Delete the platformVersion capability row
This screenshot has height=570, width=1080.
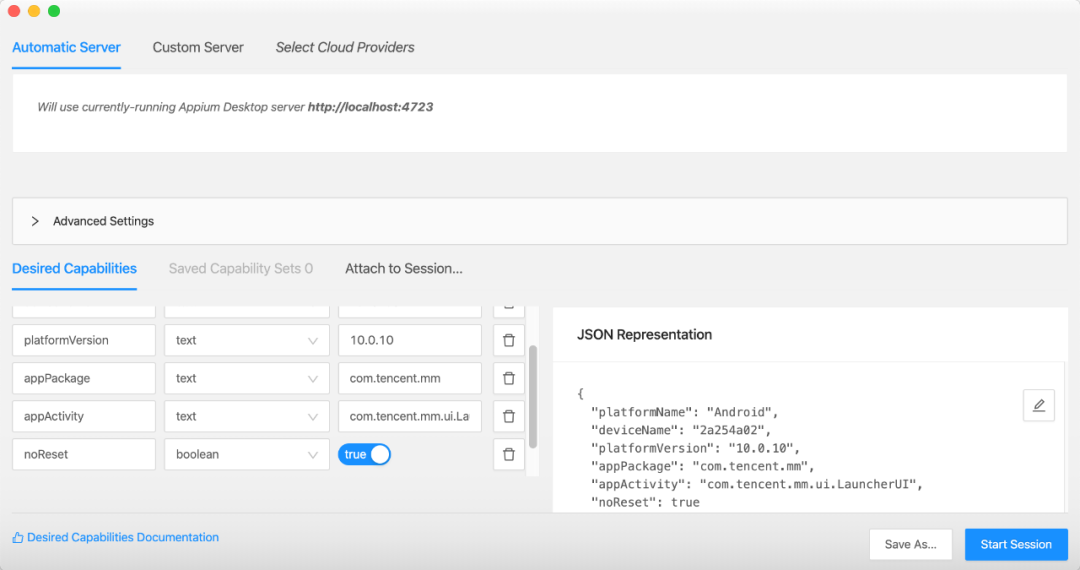click(509, 340)
